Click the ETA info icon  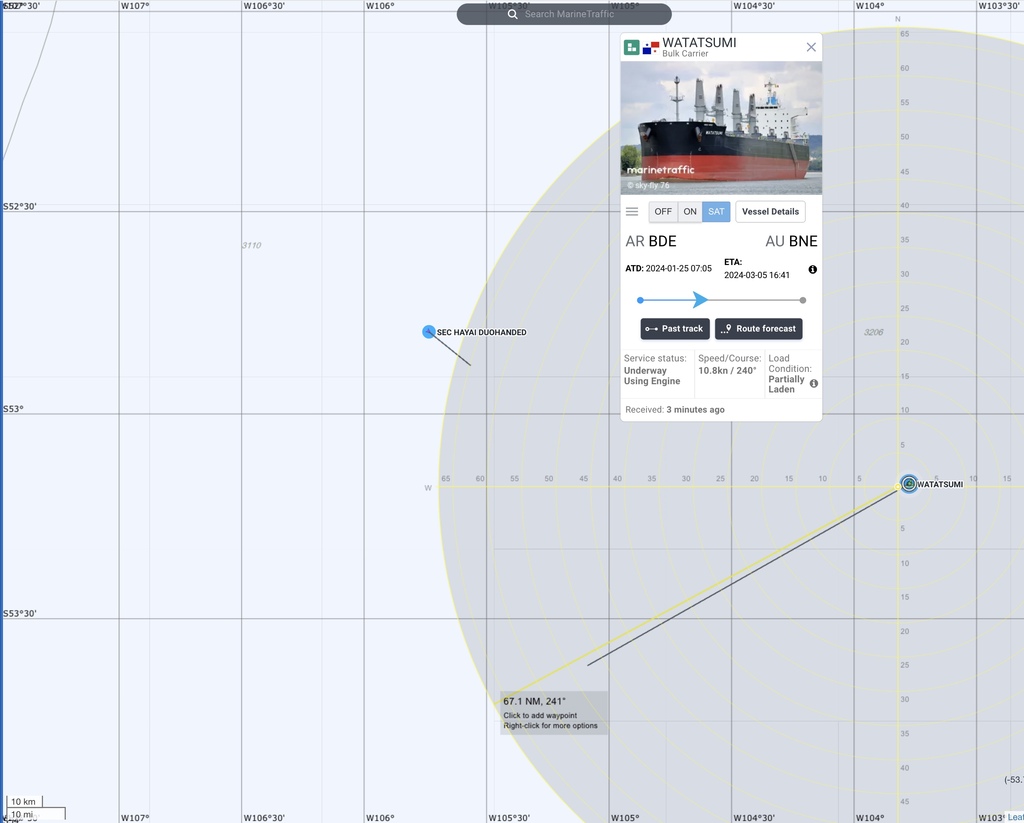(x=812, y=269)
